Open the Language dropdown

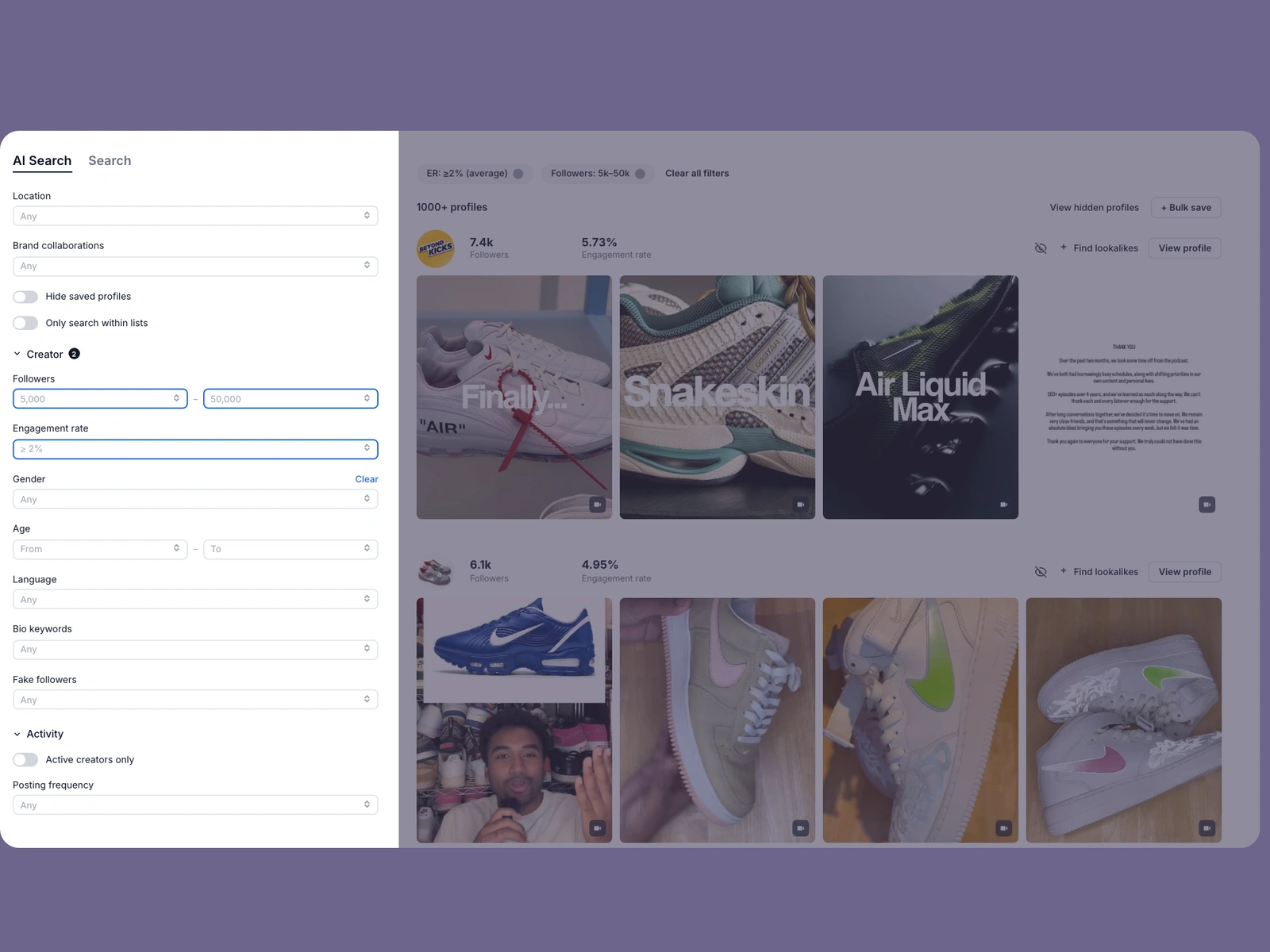pos(195,599)
